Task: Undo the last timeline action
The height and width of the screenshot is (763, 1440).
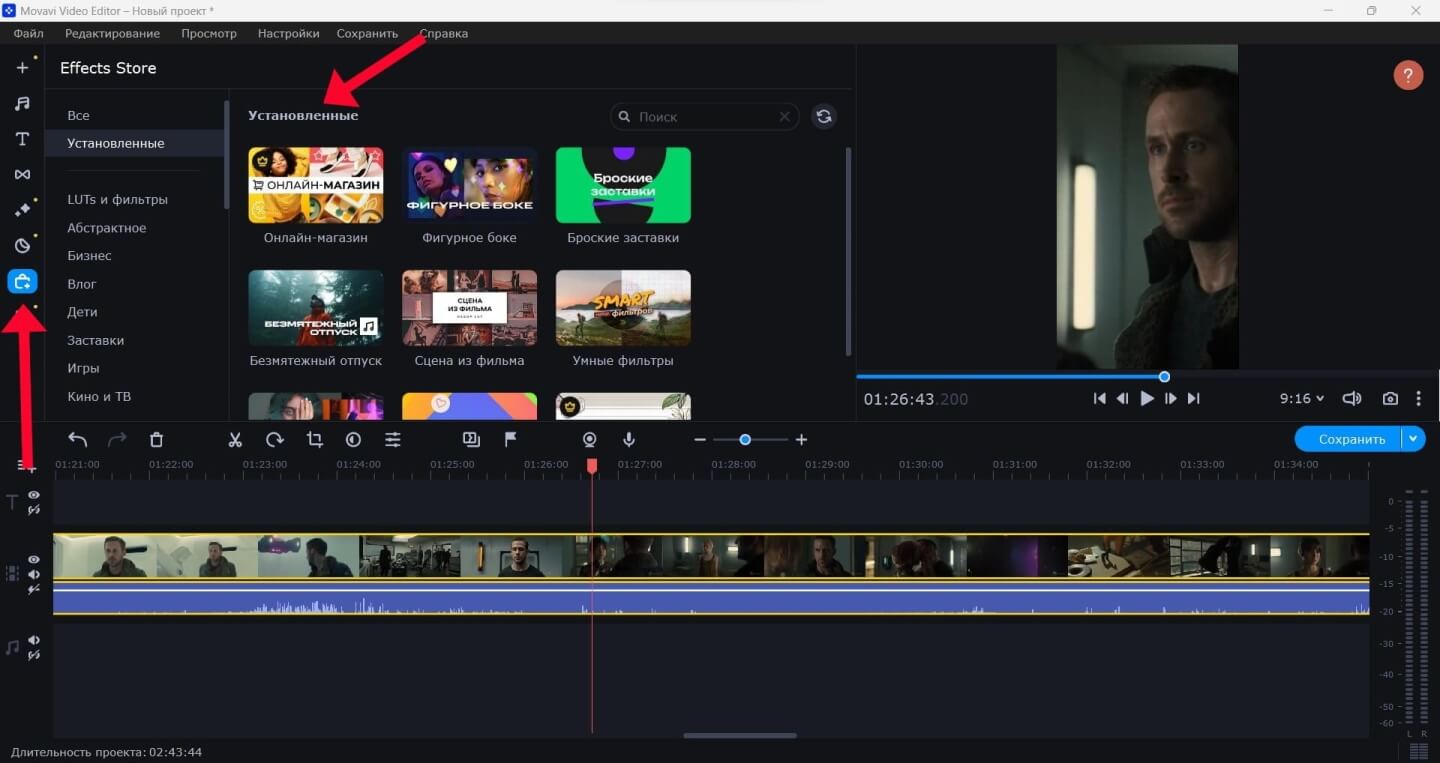Action: click(77, 439)
